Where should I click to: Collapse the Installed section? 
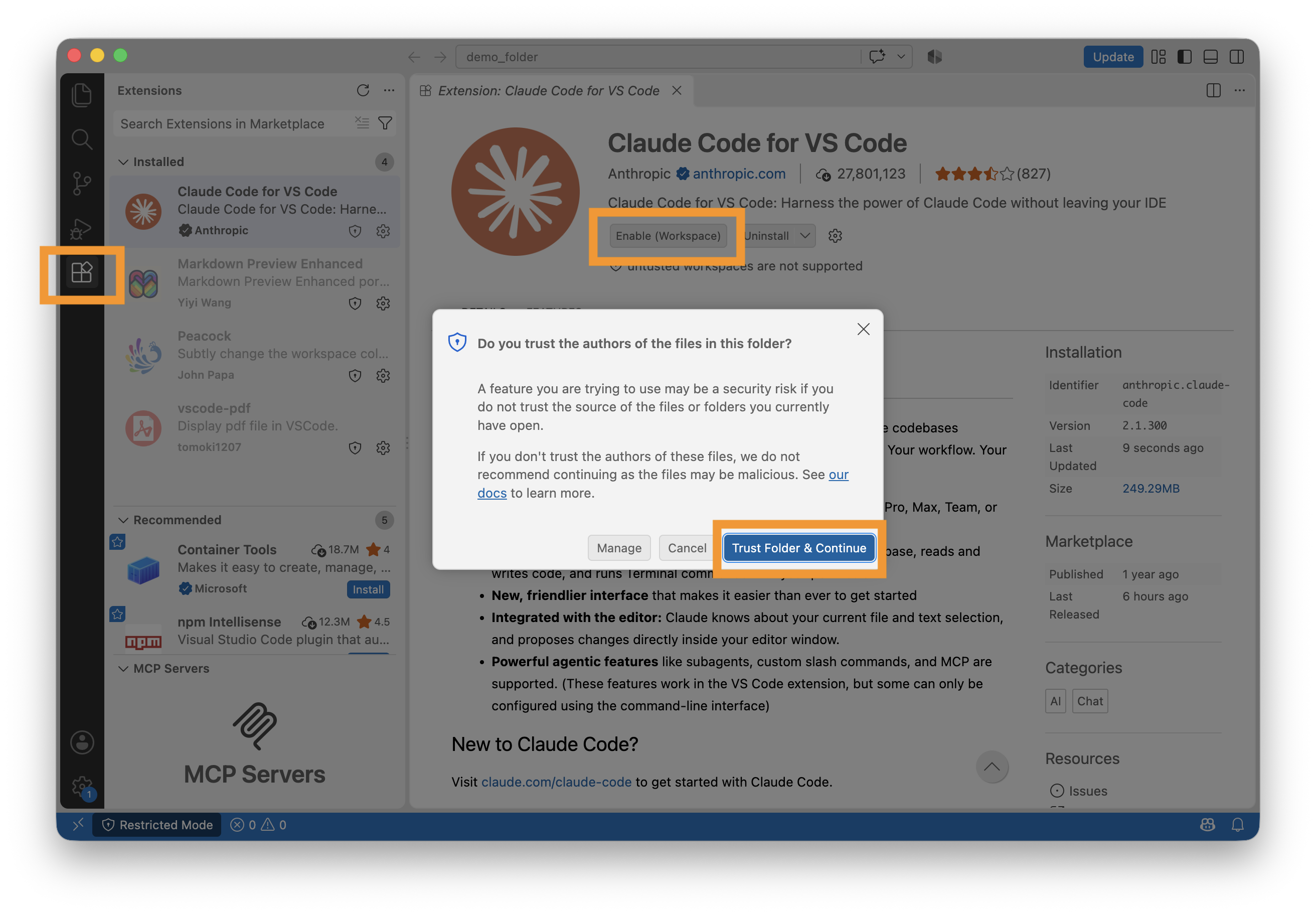click(x=123, y=162)
